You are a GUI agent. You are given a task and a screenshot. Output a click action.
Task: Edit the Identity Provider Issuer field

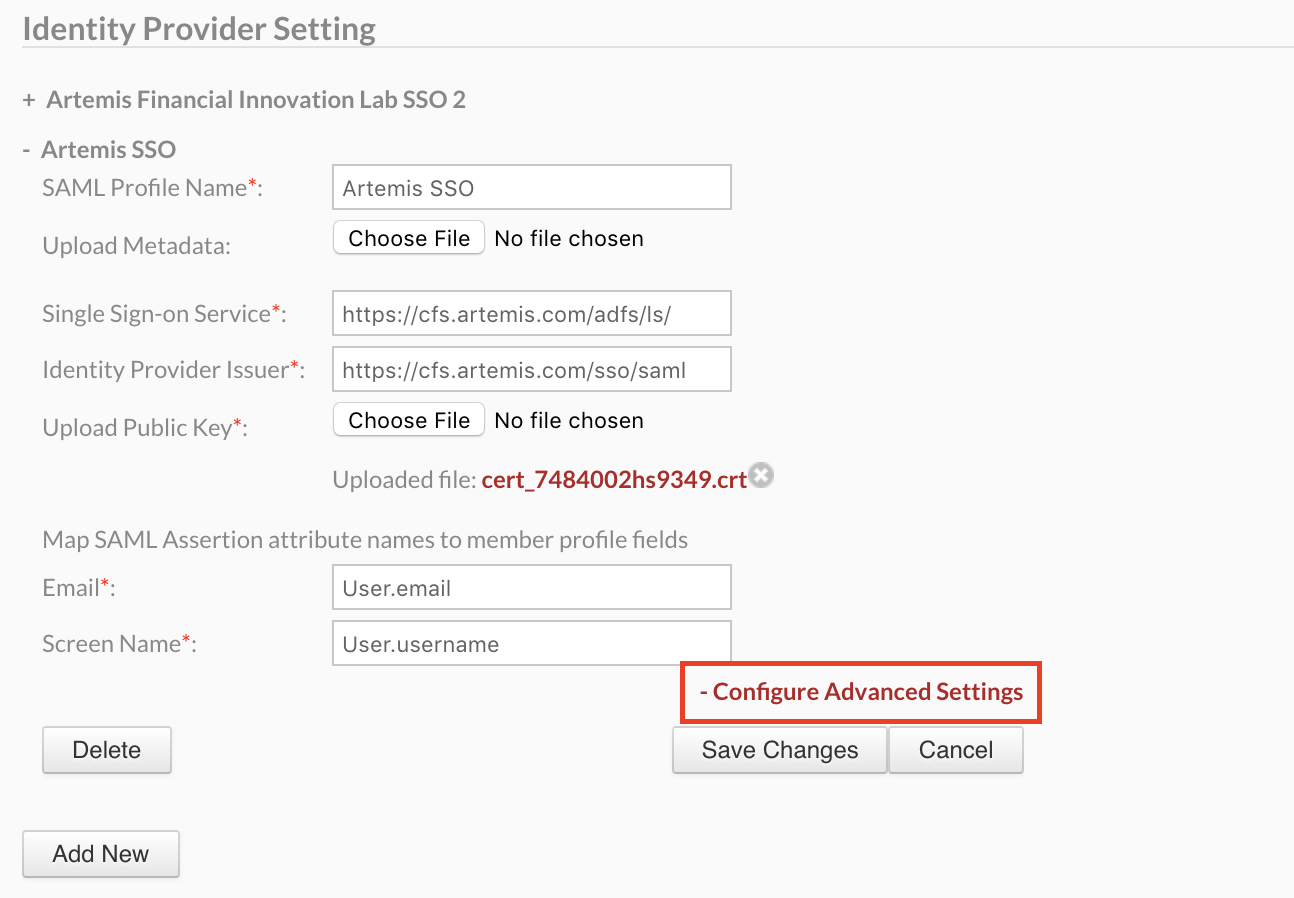531,369
